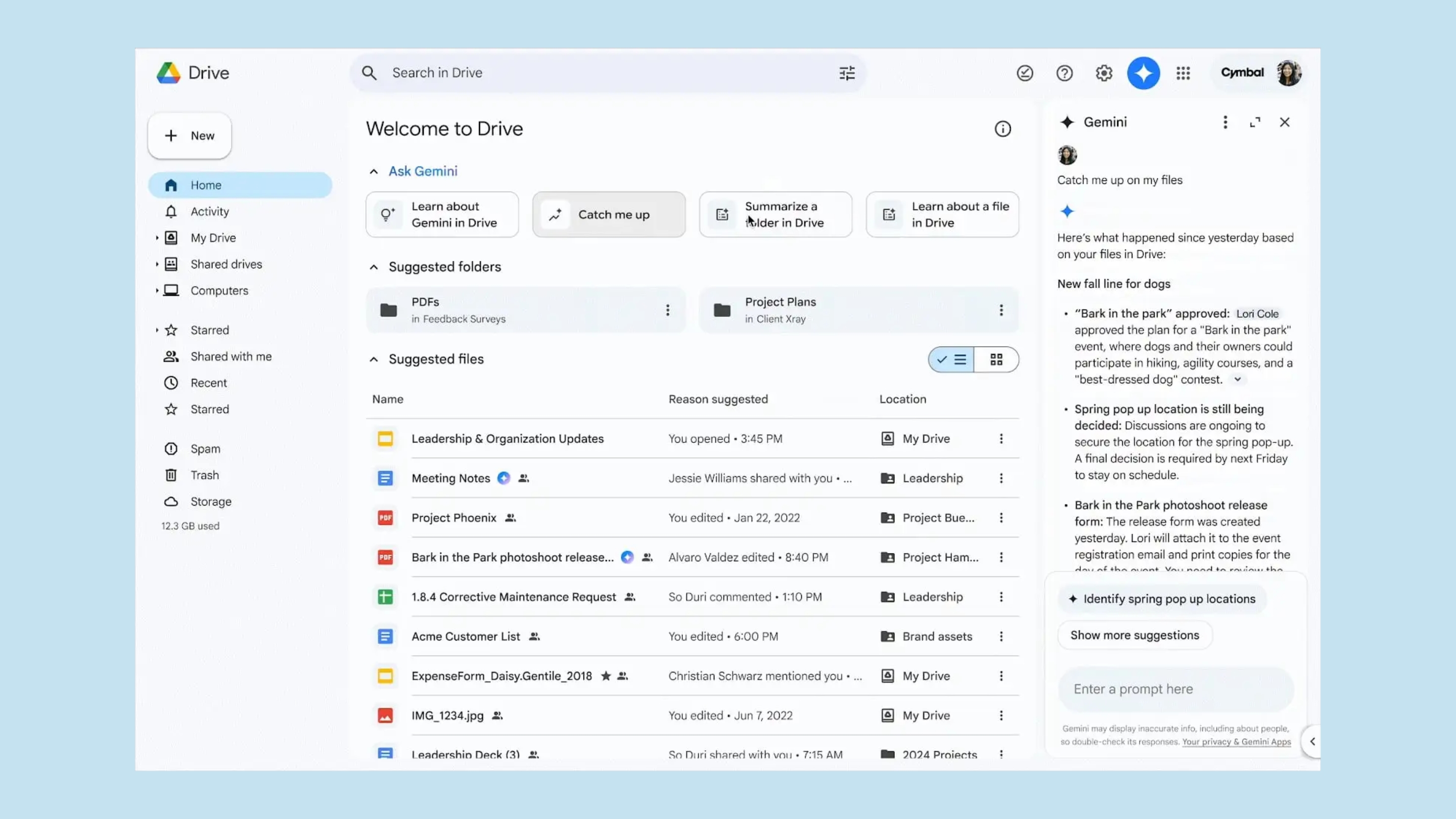The width and height of the screenshot is (1456, 819).
Task: Expand the Computers tree arrow
Action: coord(157,291)
